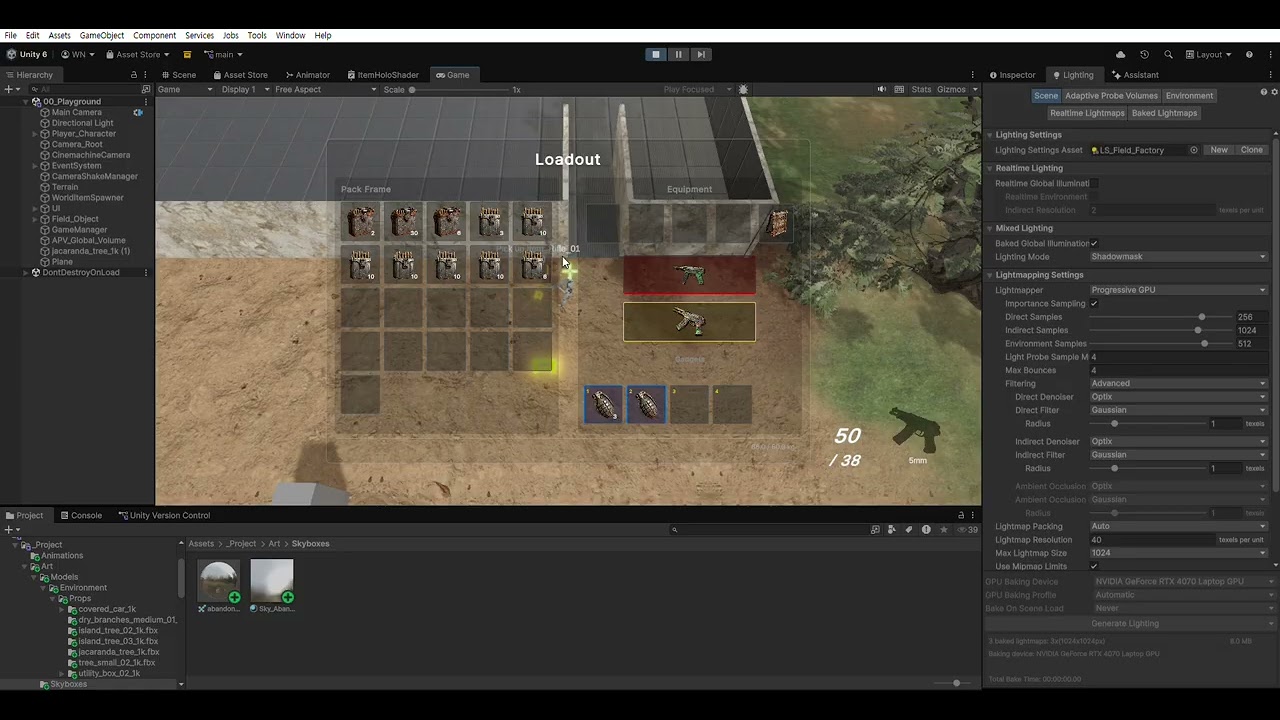
Task: Open Unity cloud services icon
Action: click(1120, 54)
